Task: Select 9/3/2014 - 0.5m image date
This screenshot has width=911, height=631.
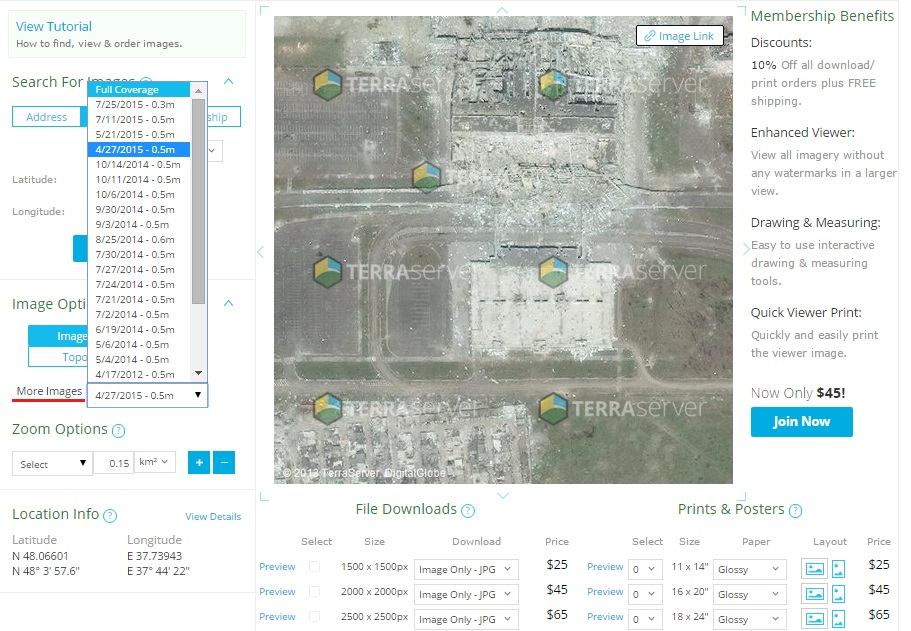Action: pyautogui.click(x=139, y=224)
